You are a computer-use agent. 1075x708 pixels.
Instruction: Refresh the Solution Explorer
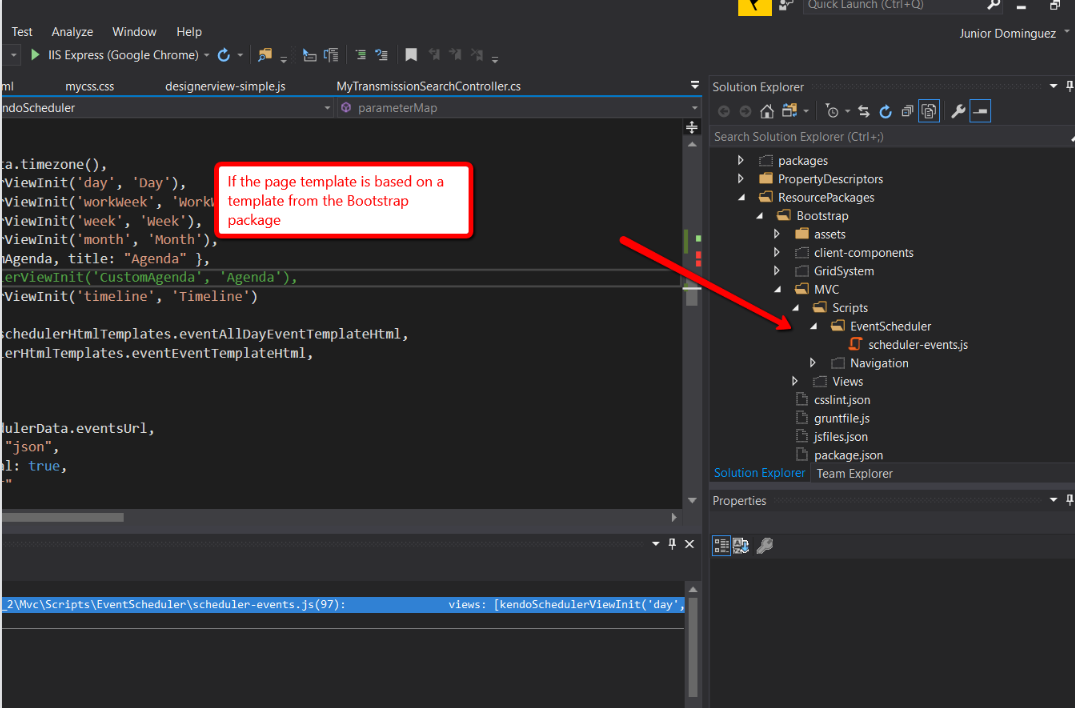(886, 111)
